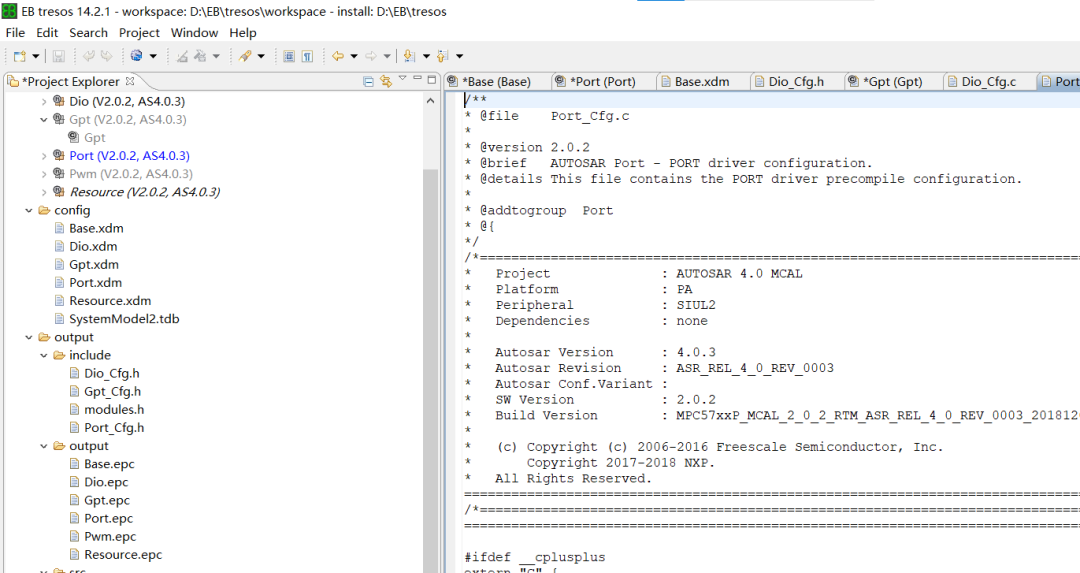Viewport: 1080px width, 573px height.
Task: Expand the Port (V2.0.2, AS4.0.3) module node
Action: [x=43, y=156]
